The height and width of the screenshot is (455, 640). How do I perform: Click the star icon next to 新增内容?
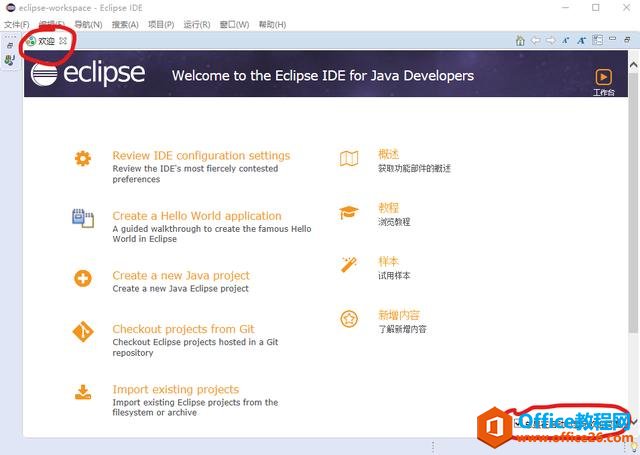(x=349, y=319)
